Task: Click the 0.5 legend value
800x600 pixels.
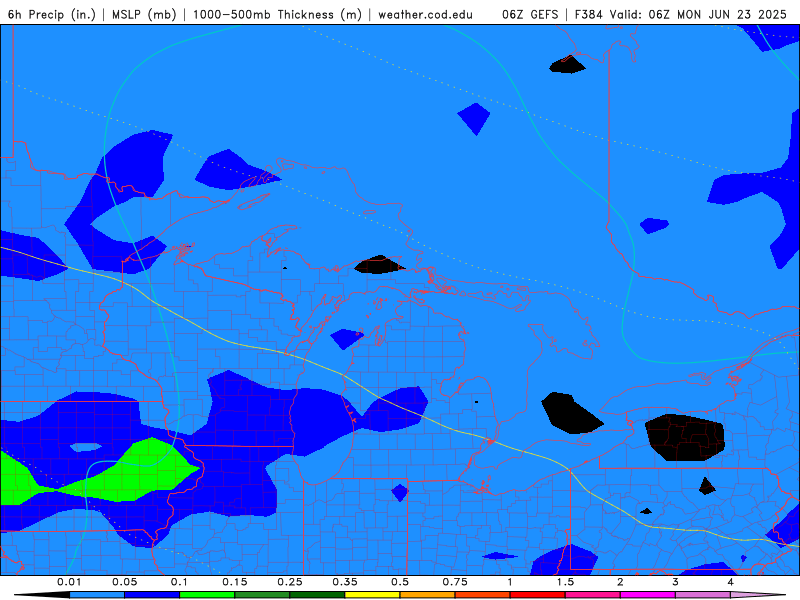Action: (x=400, y=582)
